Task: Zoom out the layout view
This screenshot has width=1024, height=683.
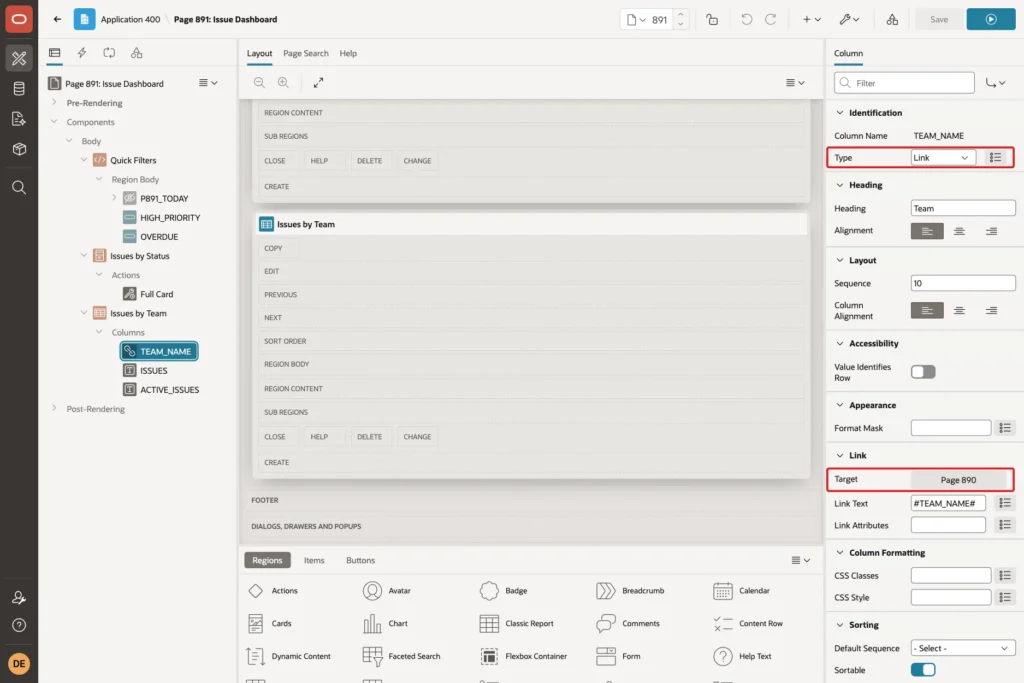Action: pyautogui.click(x=259, y=82)
